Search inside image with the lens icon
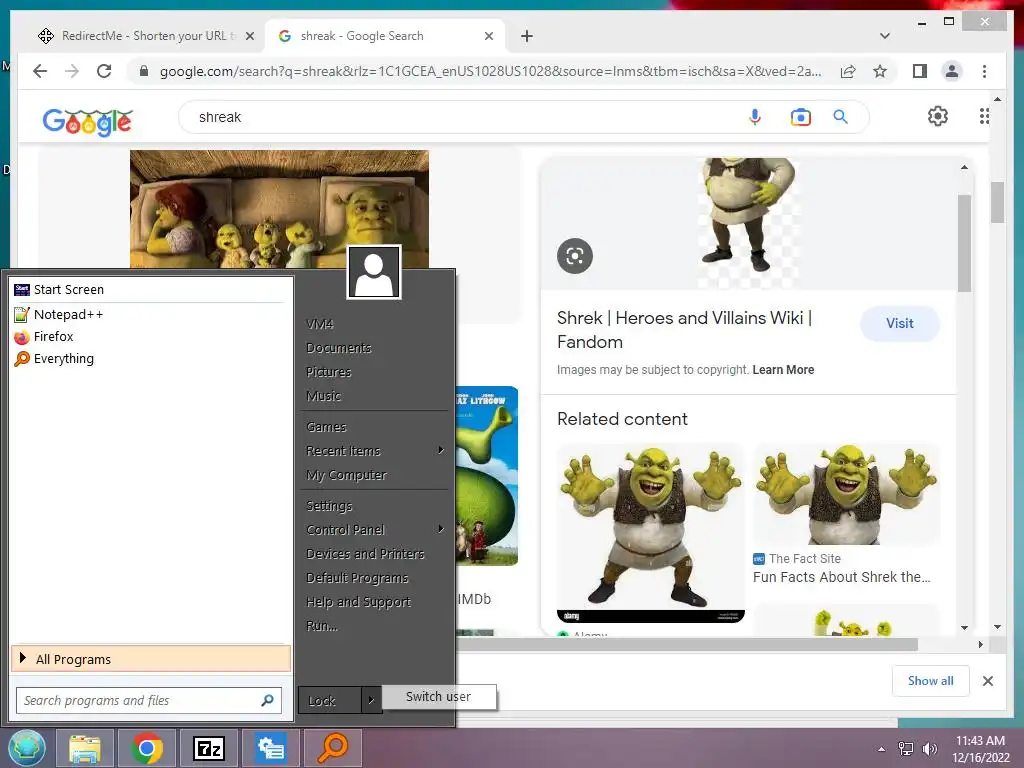 pos(575,256)
